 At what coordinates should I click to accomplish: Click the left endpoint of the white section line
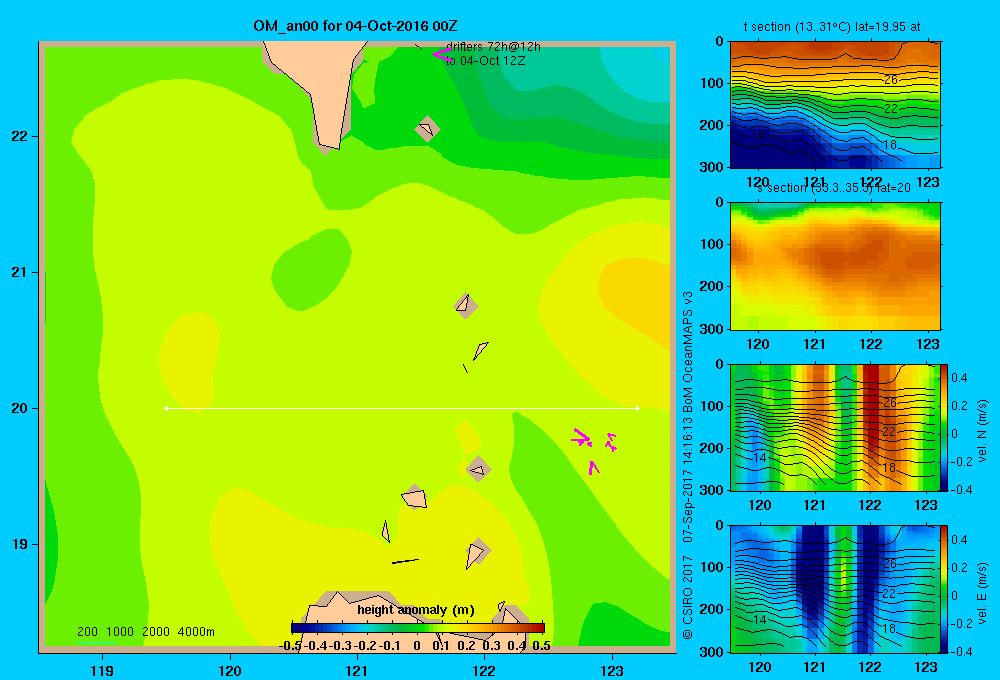tap(166, 408)
